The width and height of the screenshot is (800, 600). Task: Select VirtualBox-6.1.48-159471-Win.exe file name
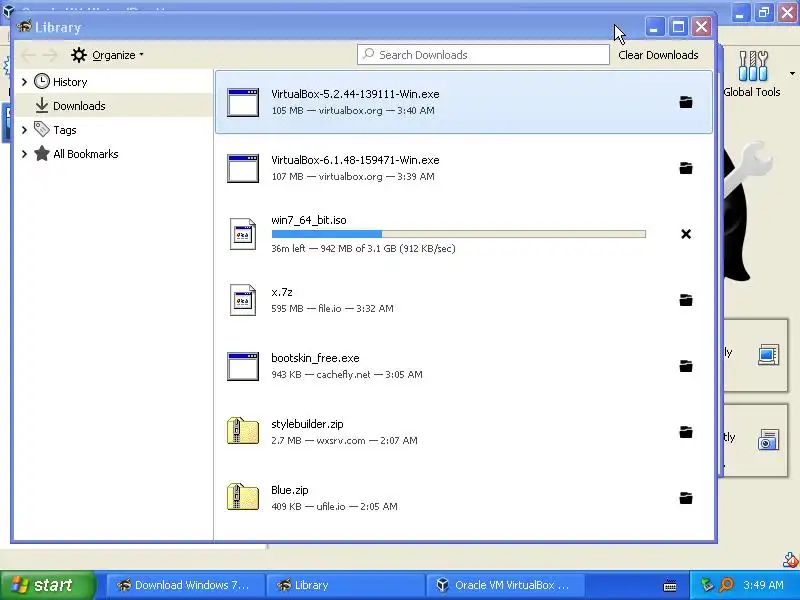[x=355, y=160]
